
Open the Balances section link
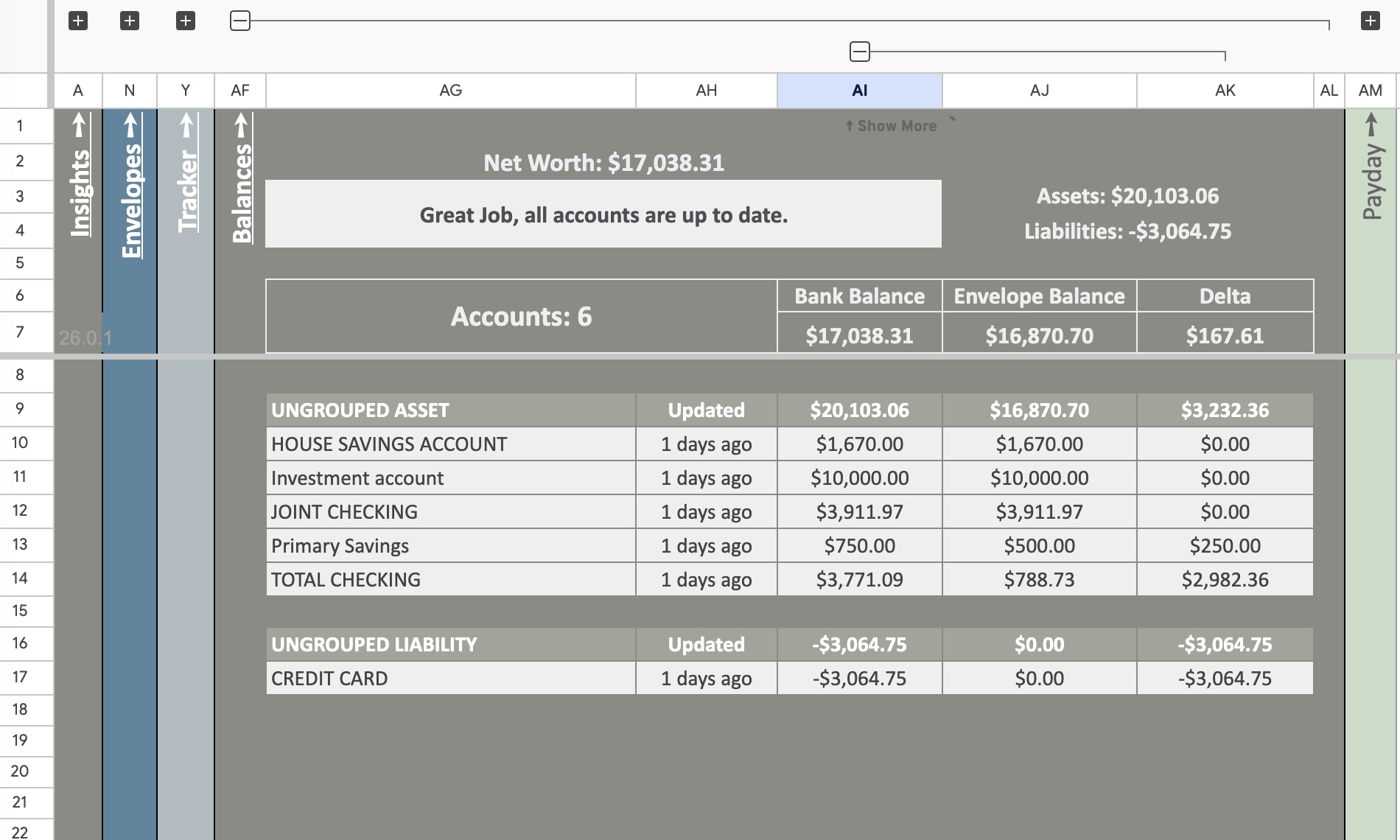241,178
